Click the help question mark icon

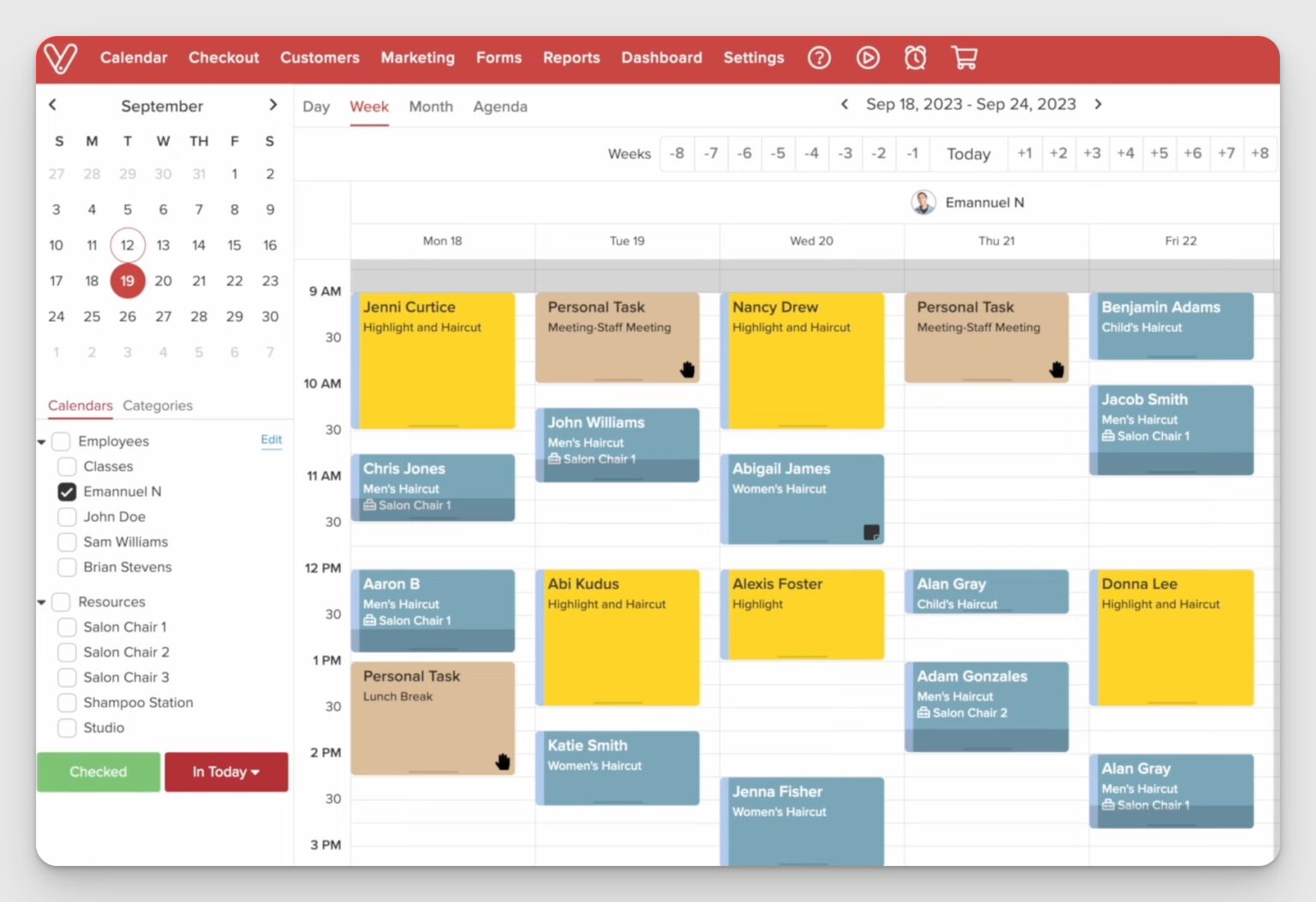[x=819, y=57]
